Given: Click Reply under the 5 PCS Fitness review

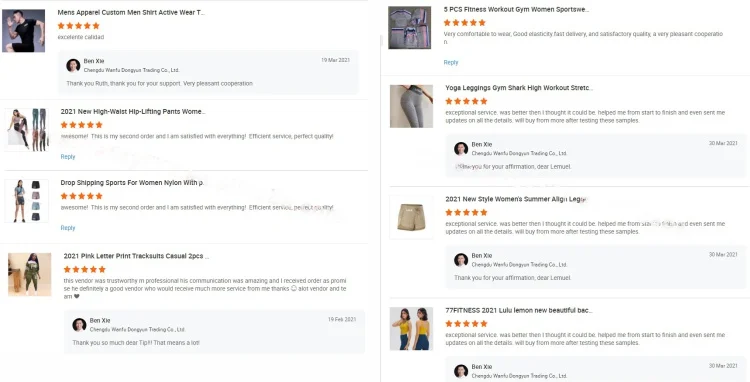Looking at the screenshot, I should click(x=451, y=63).
